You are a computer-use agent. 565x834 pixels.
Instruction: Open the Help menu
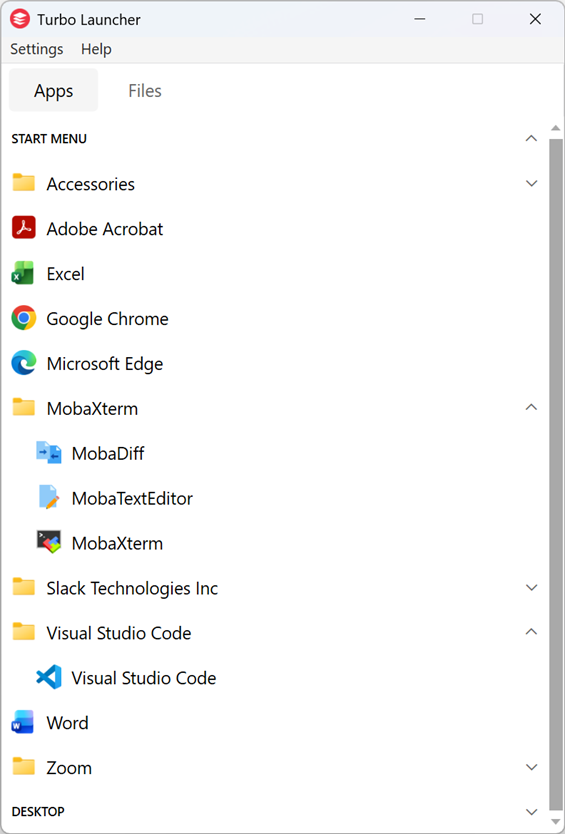point(96,49)
